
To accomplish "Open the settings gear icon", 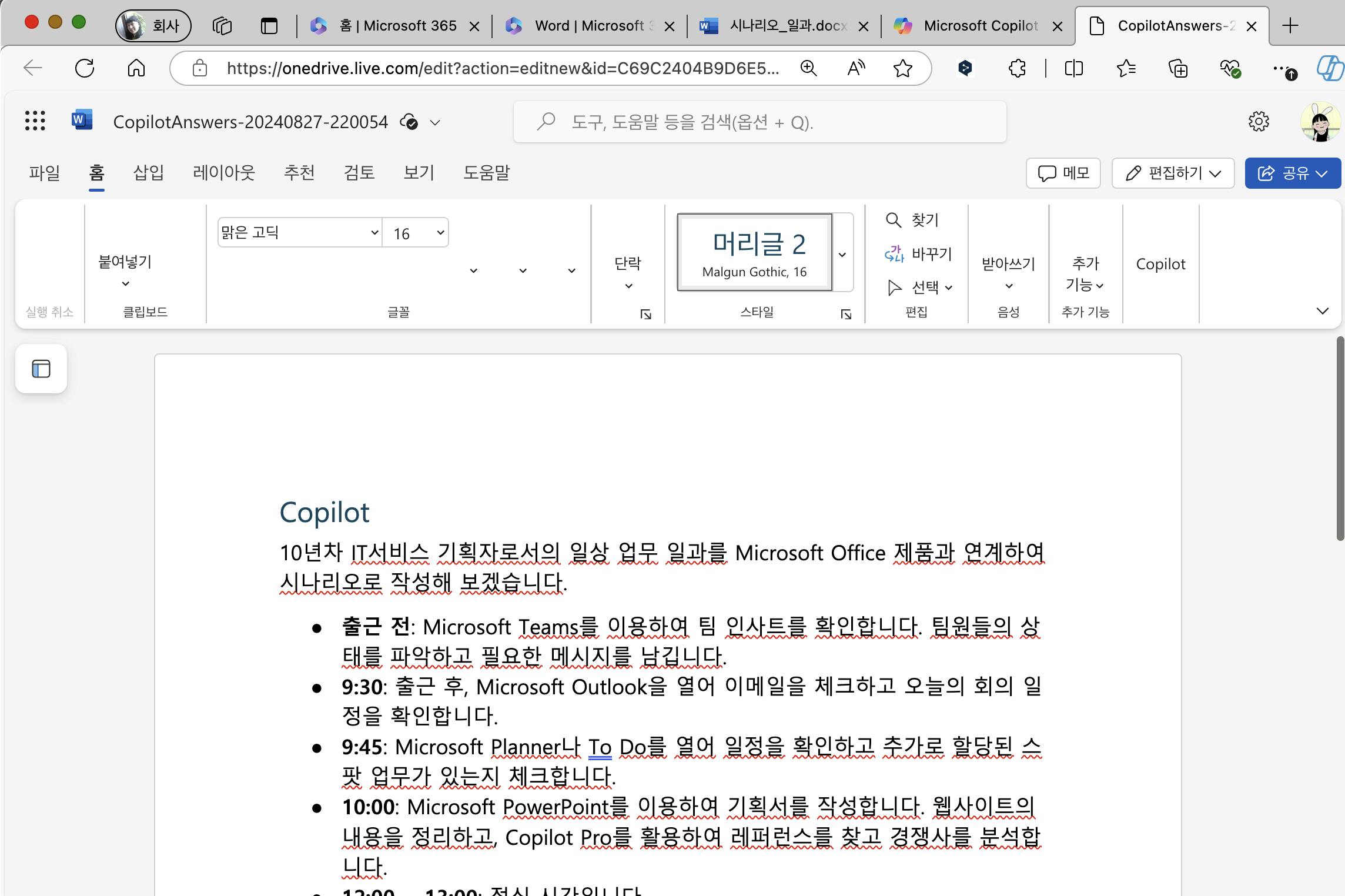I will click(x=1259, y=121).
